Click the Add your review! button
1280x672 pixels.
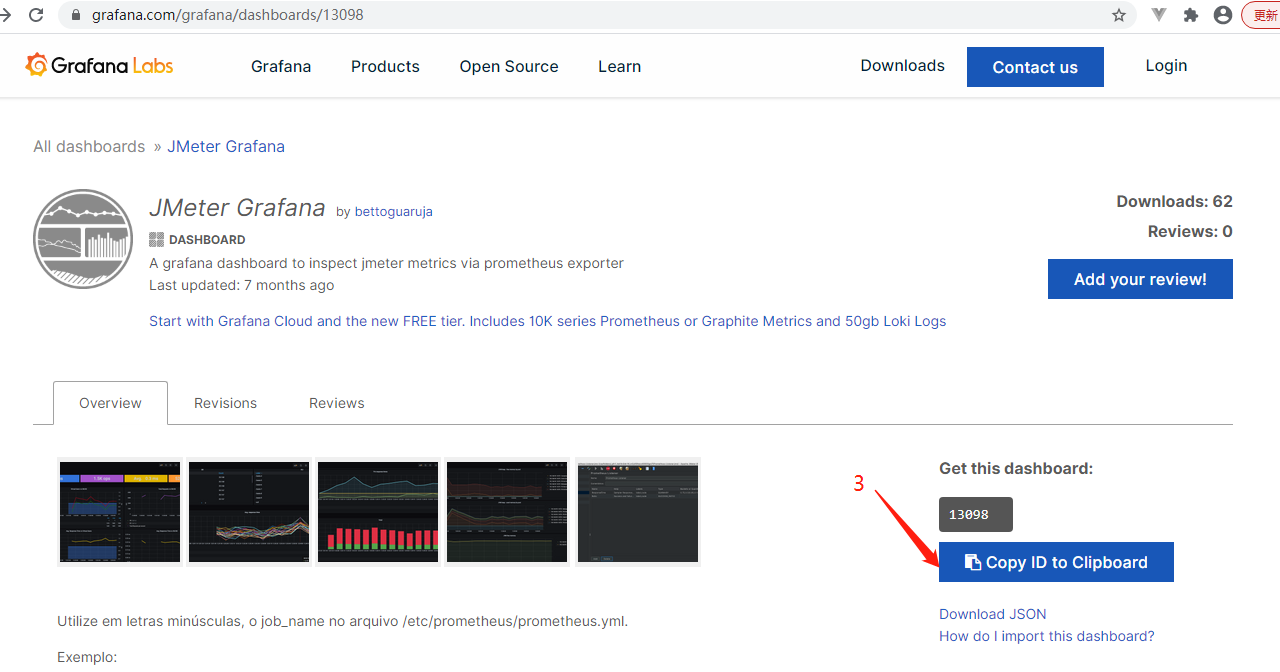pos(1140,279)
